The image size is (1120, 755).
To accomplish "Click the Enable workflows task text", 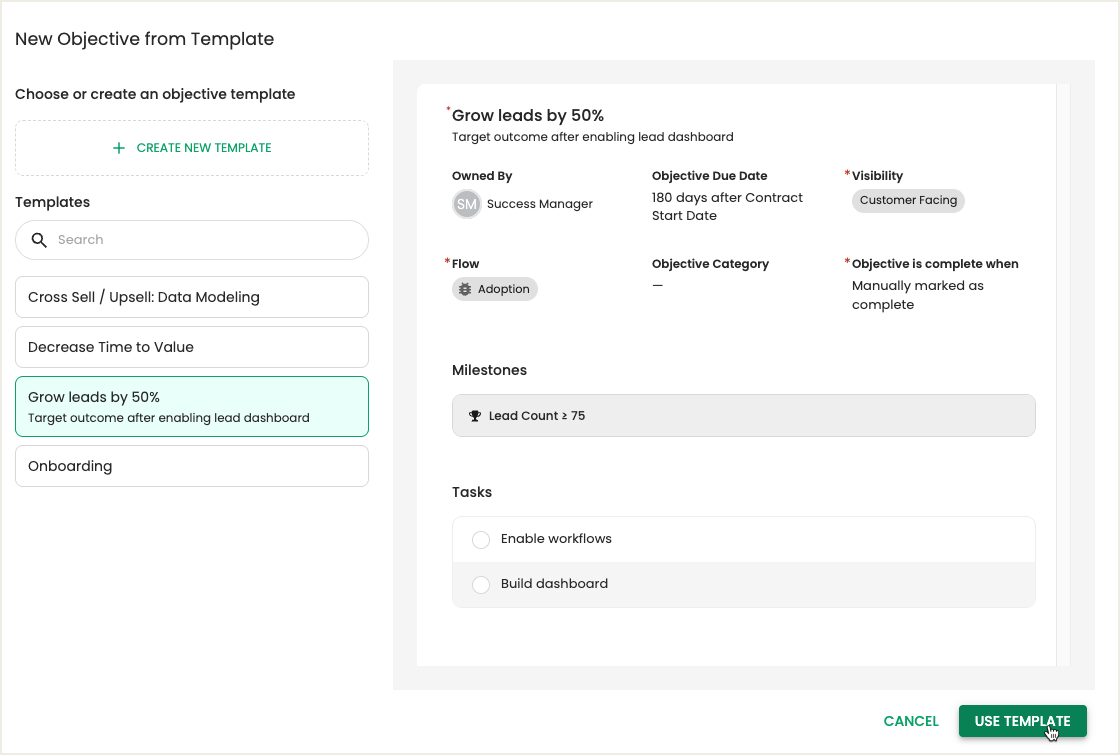I will [x=556, y=539].
